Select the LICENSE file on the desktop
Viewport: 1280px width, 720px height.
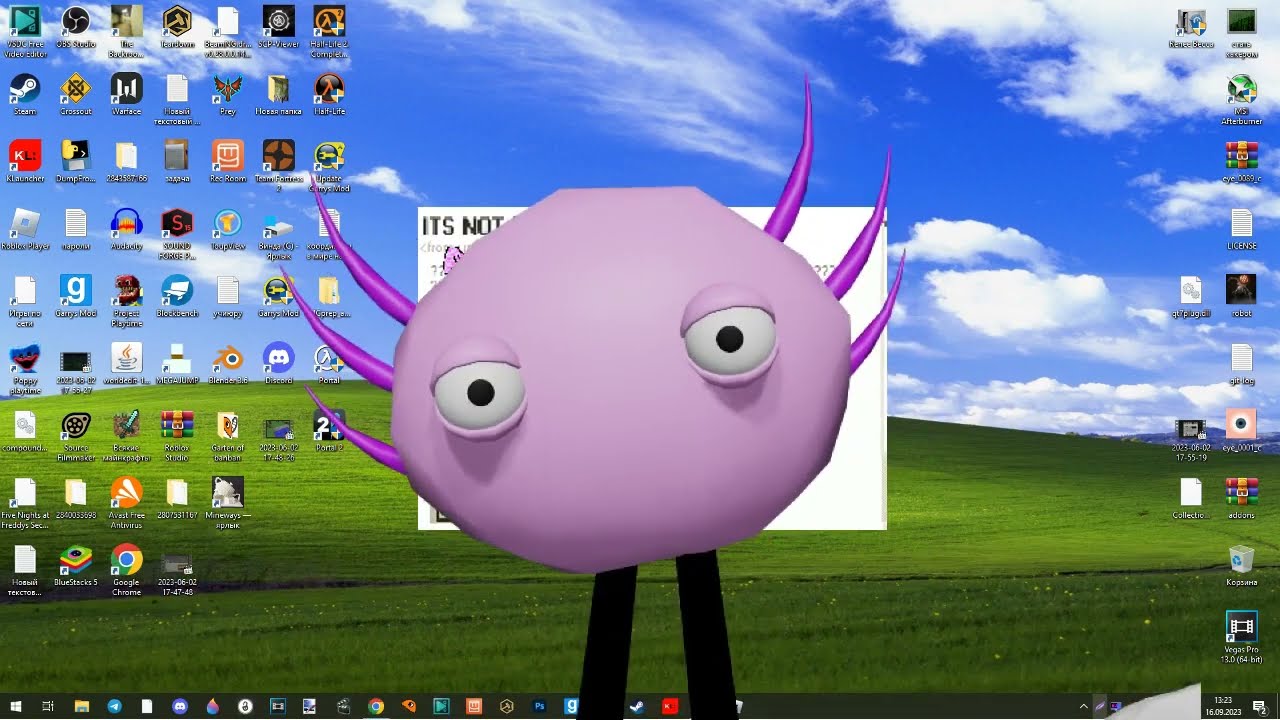[x=1241, y=229]
